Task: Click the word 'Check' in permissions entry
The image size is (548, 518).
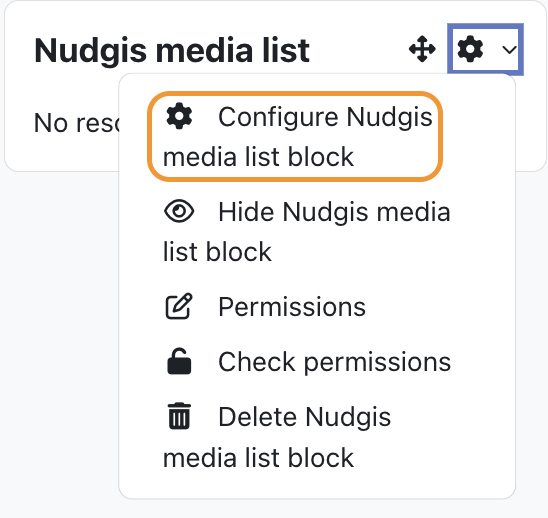Action: (257, 361)
